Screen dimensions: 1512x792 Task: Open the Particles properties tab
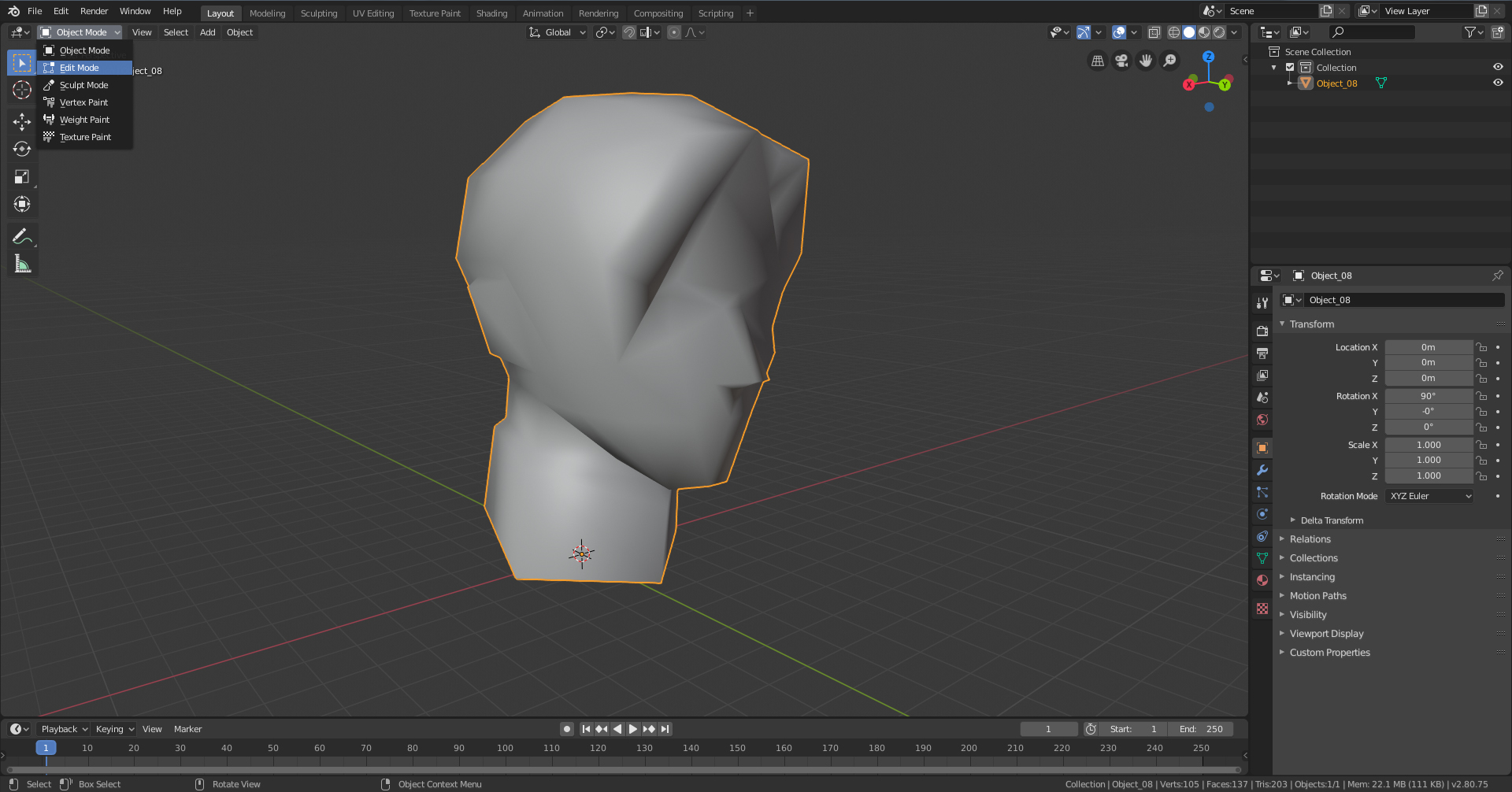(1262, 492)
